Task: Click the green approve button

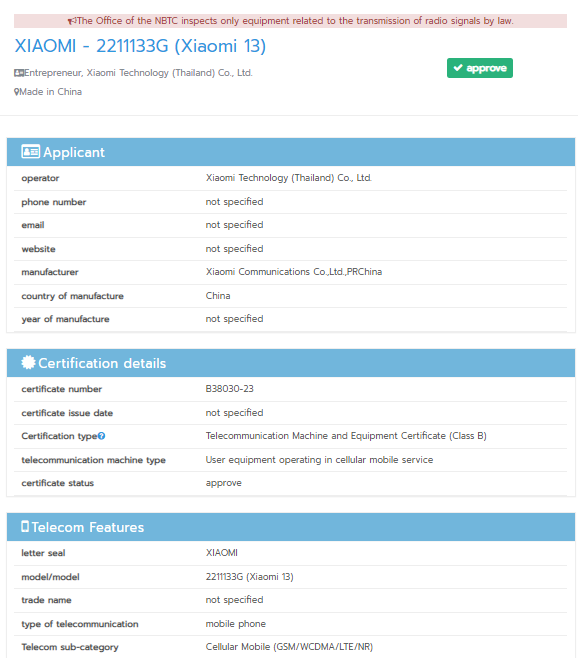Action: pyautogui.click(x=480, y=68)
